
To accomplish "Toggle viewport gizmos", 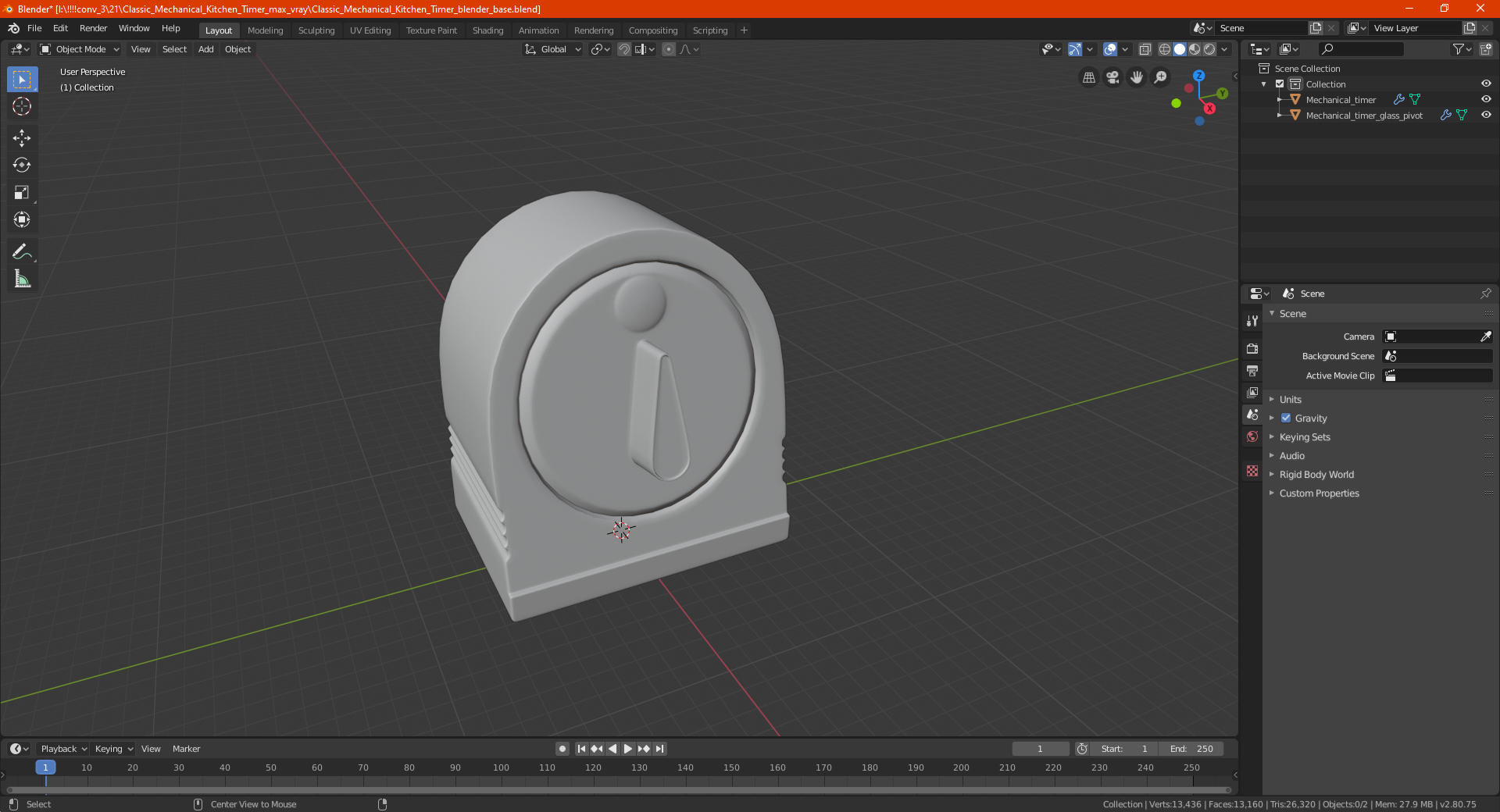I will click(1075, 49).
